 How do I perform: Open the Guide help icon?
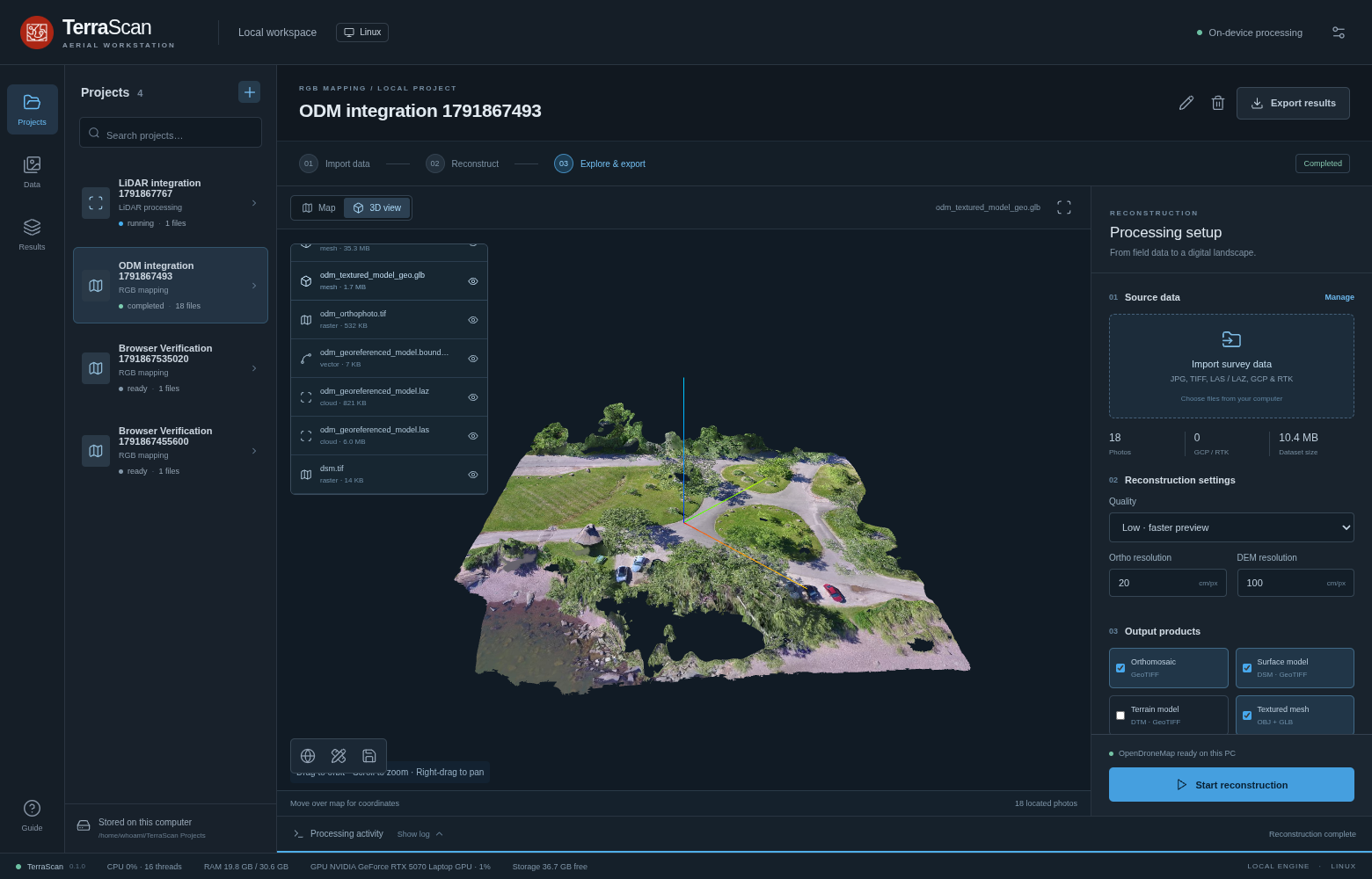[32, 815]
